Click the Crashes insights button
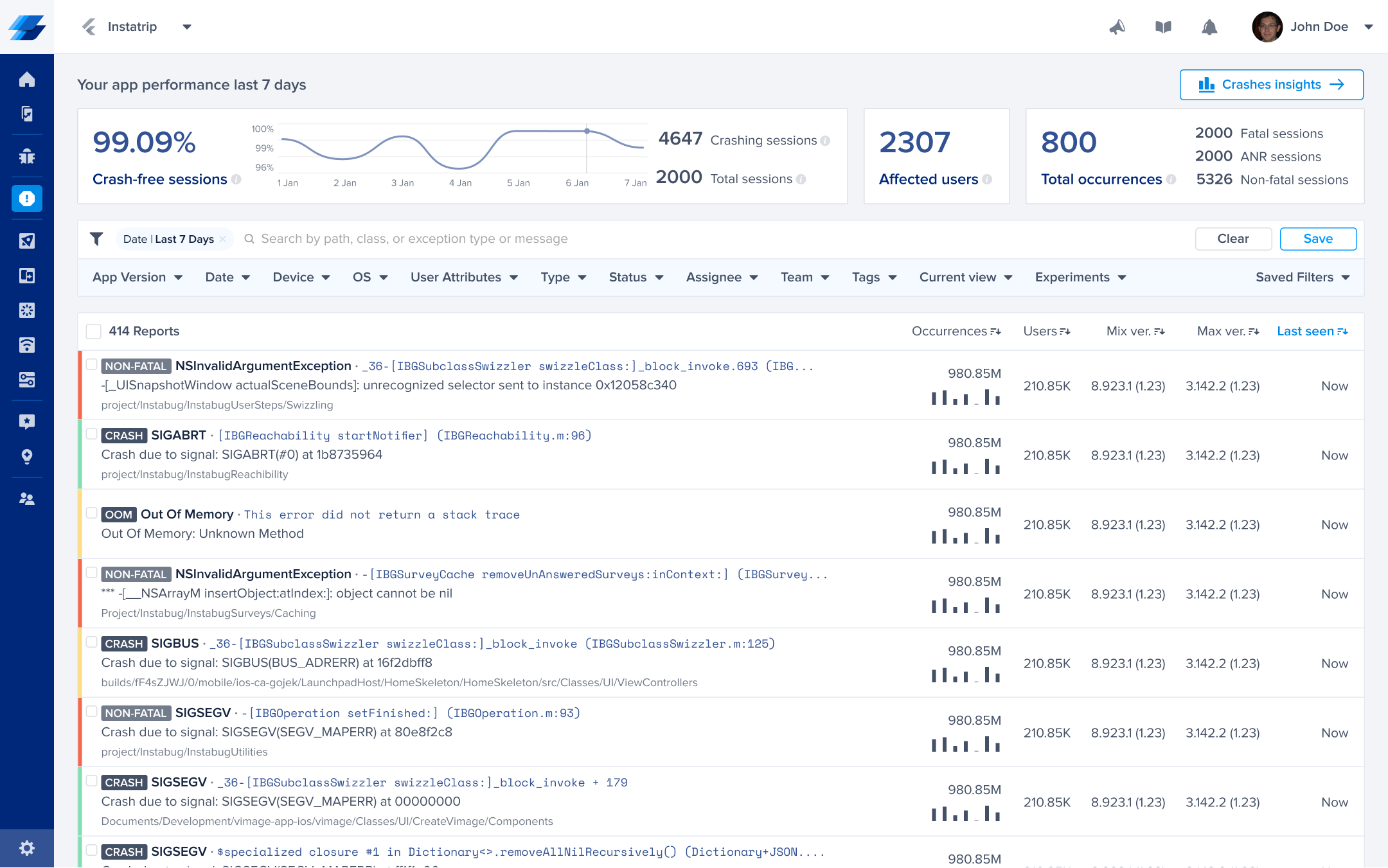This screenshot has width=1388, height=868. pos(1271,85)
